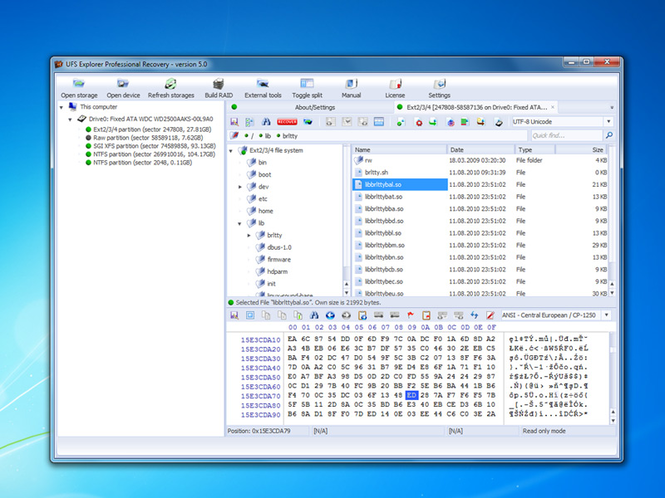Select the Raw partition (sector 58589118, 7.62GB)
This screenshot has height=498, width=665.
tap(148, 138)
